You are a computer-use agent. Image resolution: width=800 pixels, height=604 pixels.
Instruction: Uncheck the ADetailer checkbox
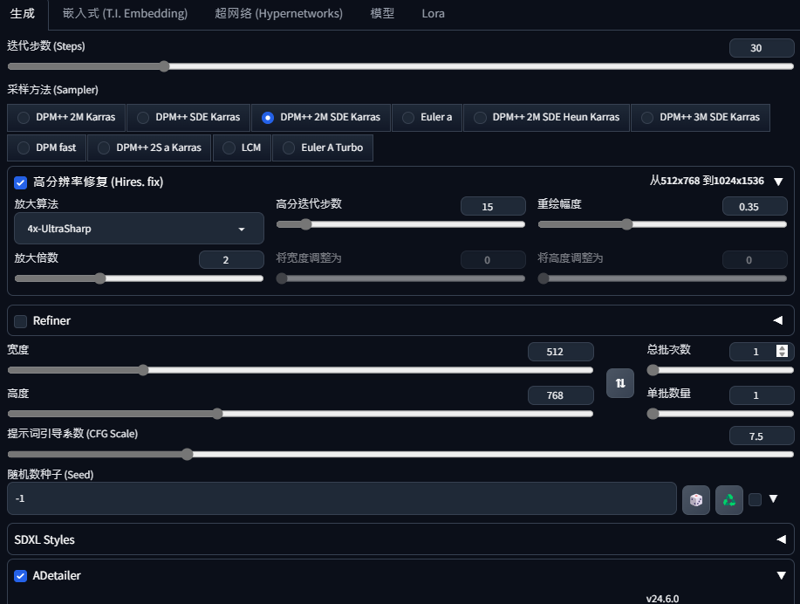tap(20, 576)
